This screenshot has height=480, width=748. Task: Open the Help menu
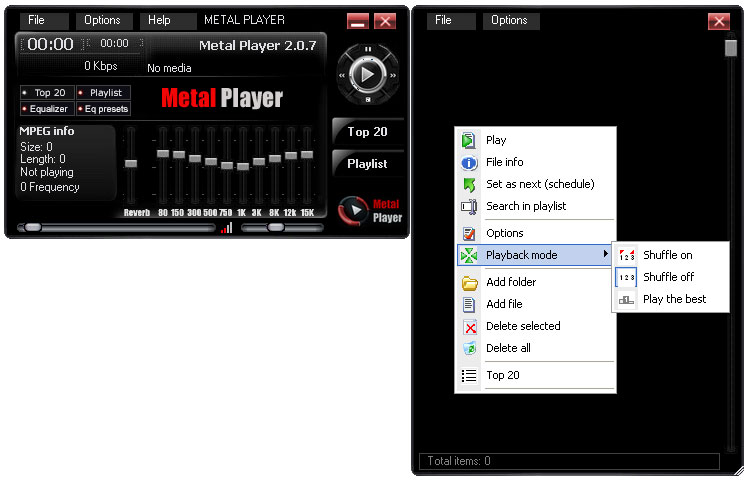pyautogui.click(x=168, y=21)
